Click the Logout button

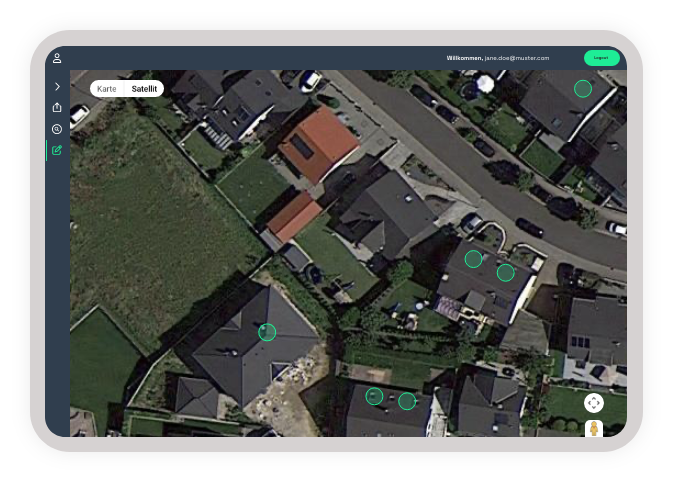coord(601,58)
